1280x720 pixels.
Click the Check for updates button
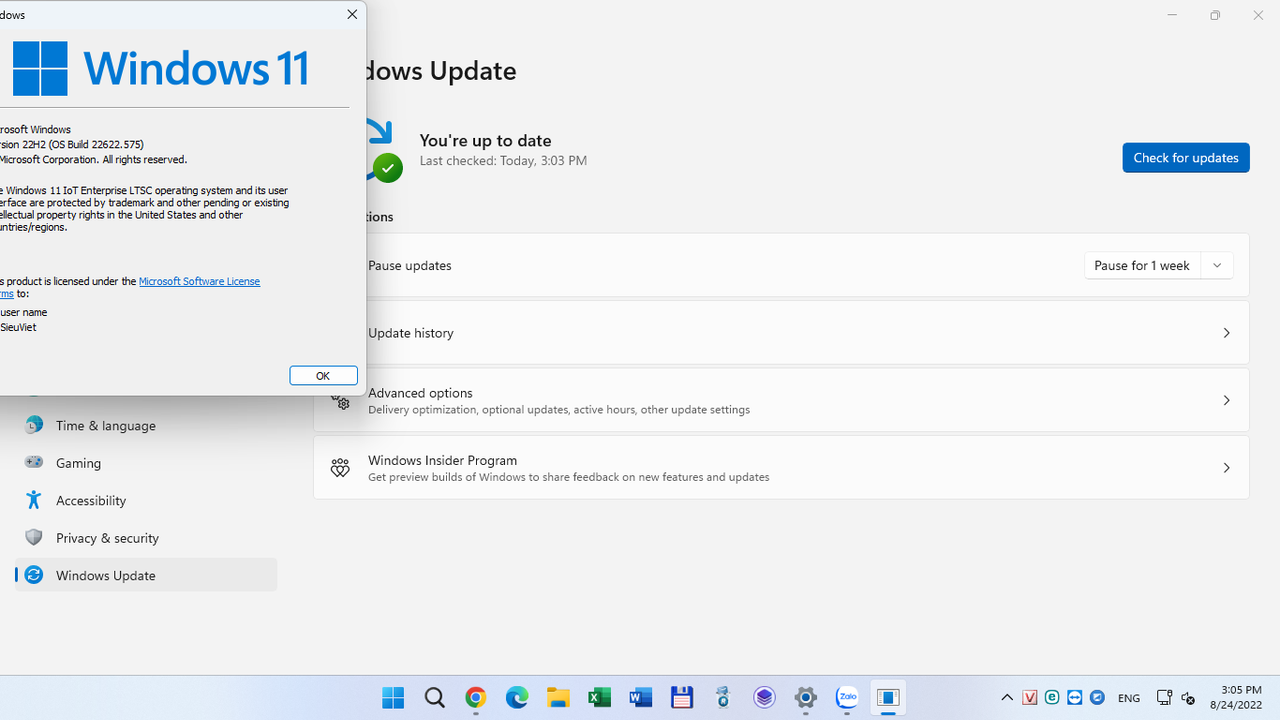[1185, 158]
